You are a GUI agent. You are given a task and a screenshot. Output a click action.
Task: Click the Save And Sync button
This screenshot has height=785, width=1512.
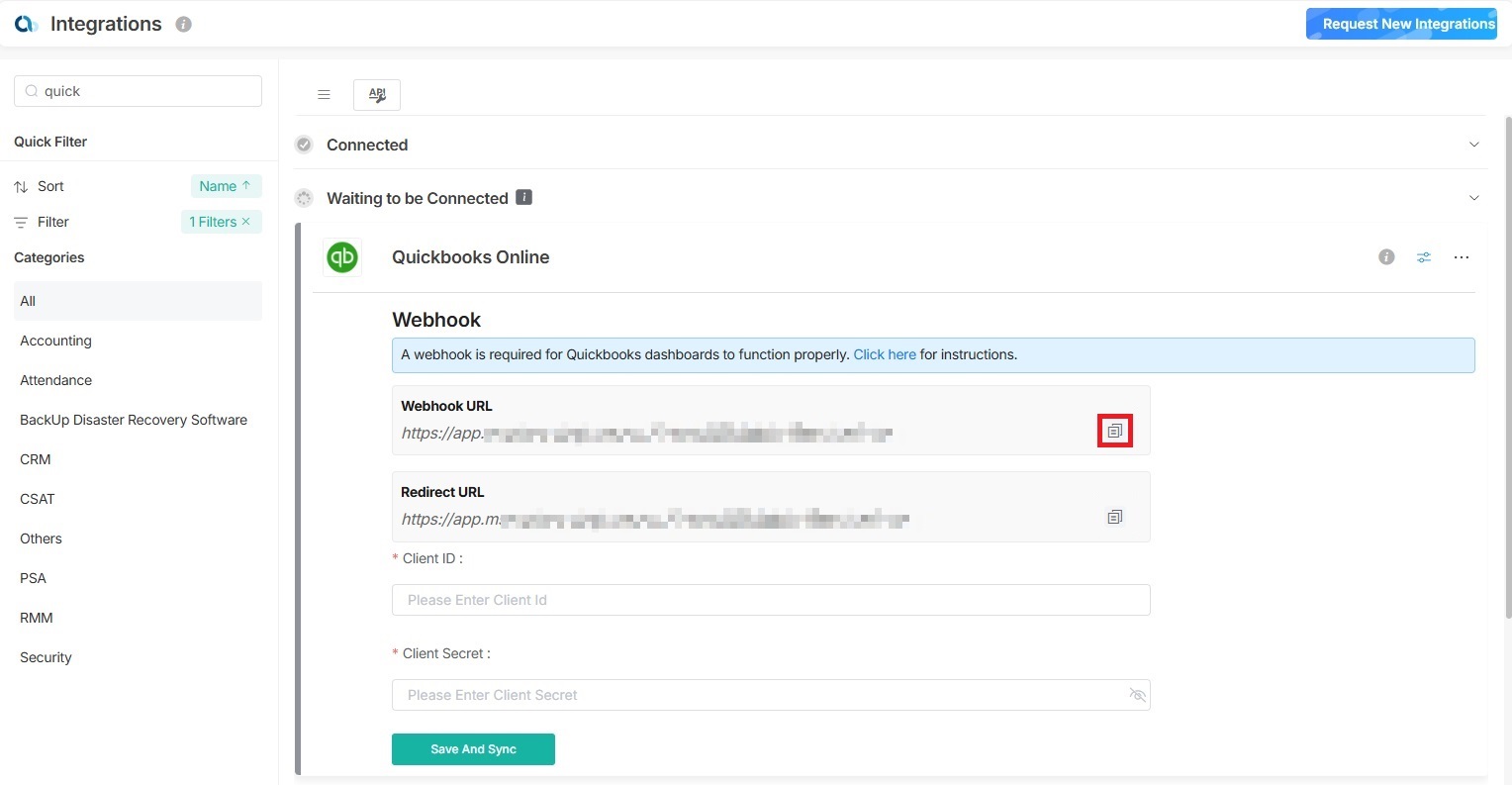473,749
